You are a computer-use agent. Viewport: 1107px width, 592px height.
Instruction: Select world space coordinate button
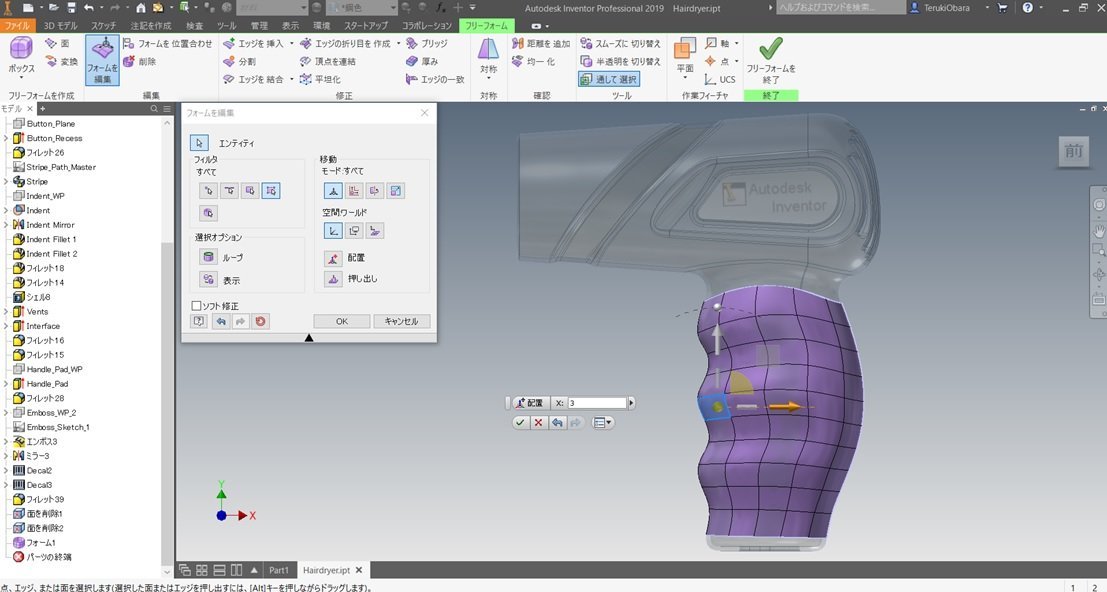point(333,230)
